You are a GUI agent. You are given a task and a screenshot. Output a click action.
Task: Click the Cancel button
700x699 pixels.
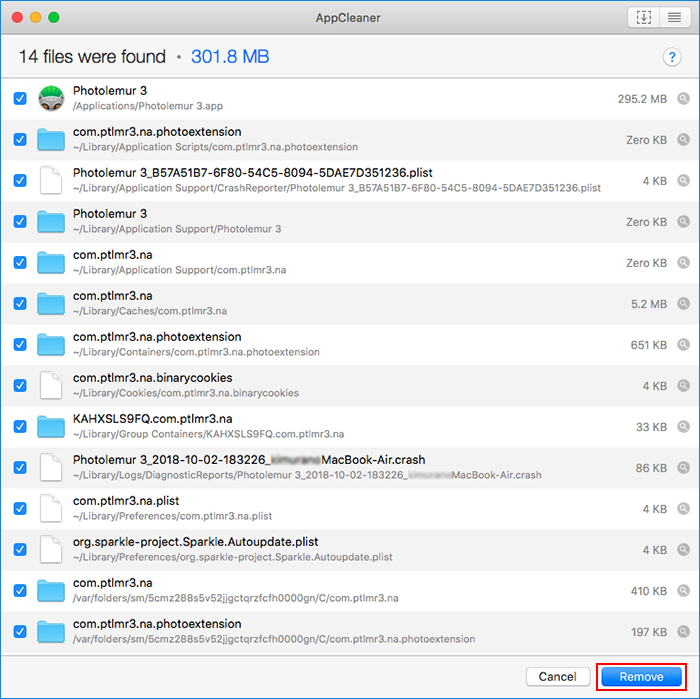coord(558,677)
